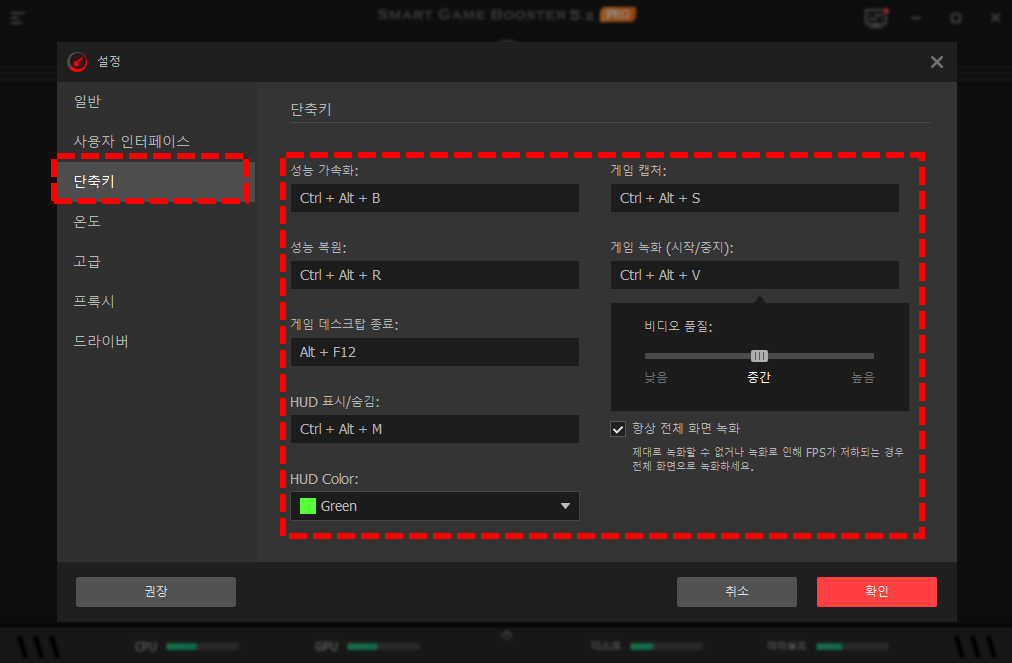Set video quality to 낮음

(x=656, y=378)
